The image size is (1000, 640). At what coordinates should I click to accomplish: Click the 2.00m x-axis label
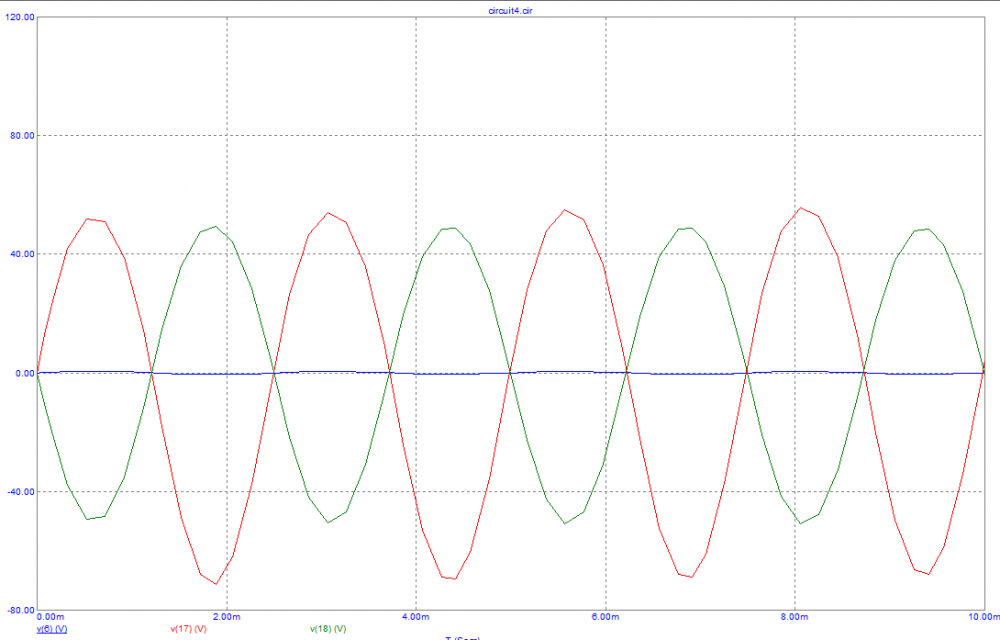click(x=227, y=617)
